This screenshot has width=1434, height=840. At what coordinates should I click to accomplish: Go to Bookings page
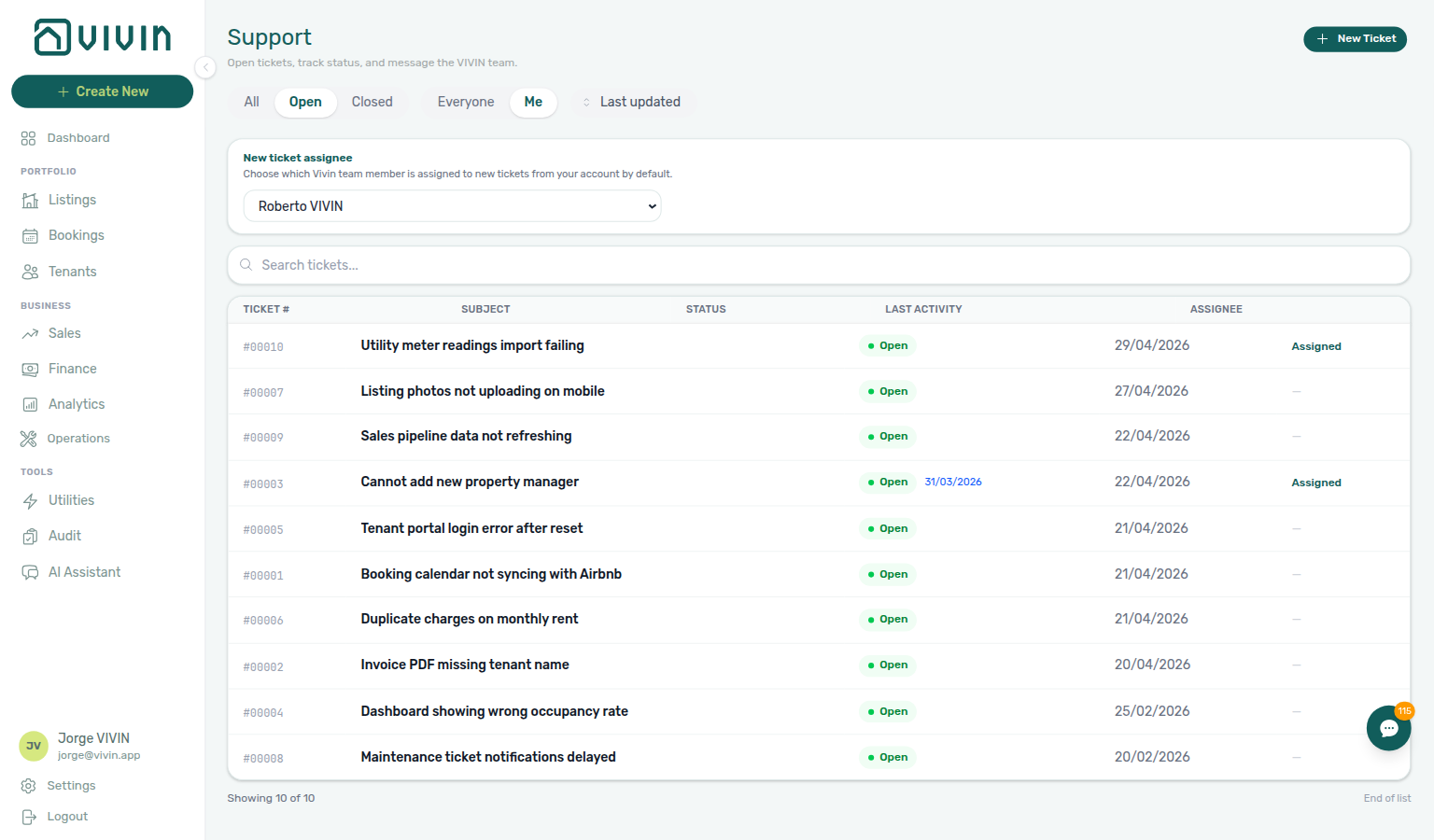point(77,235)
